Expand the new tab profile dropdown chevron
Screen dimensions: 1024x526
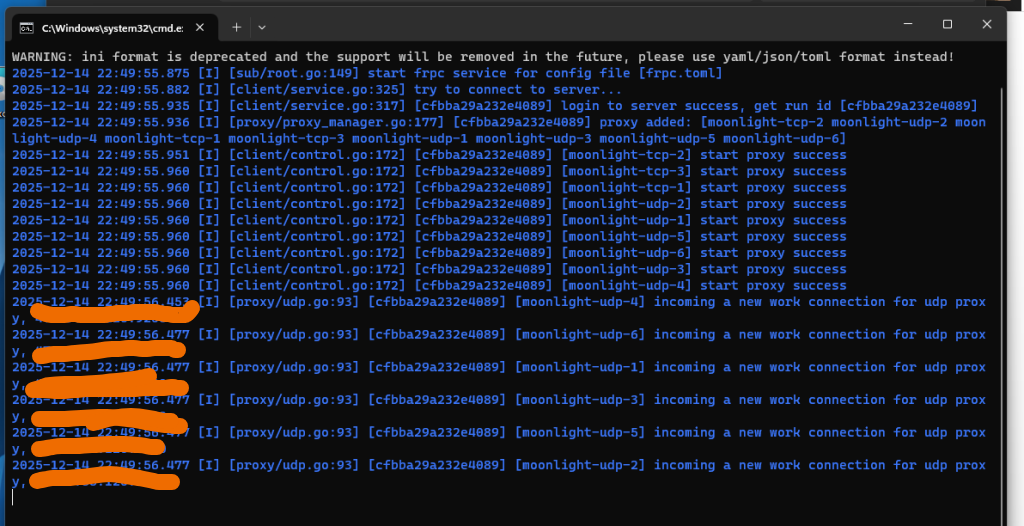click(262, 27)
